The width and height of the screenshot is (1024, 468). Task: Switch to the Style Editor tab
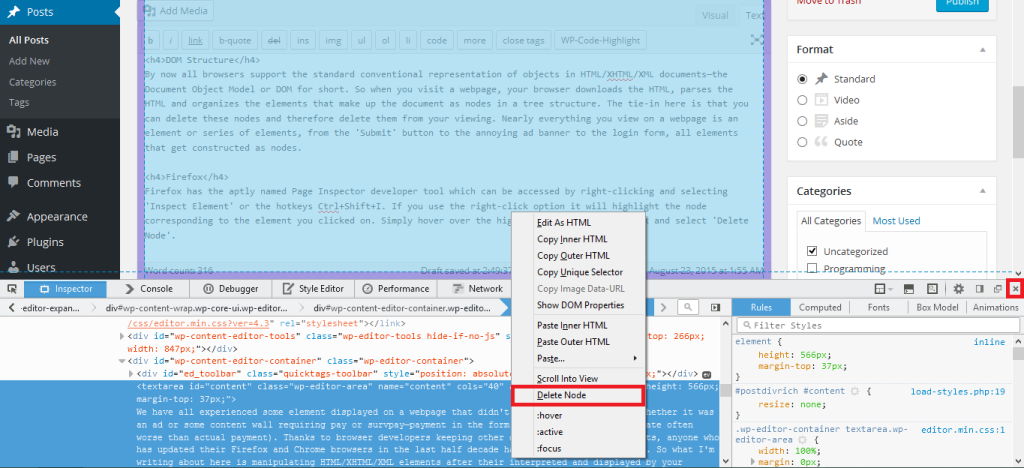point(313,289)
